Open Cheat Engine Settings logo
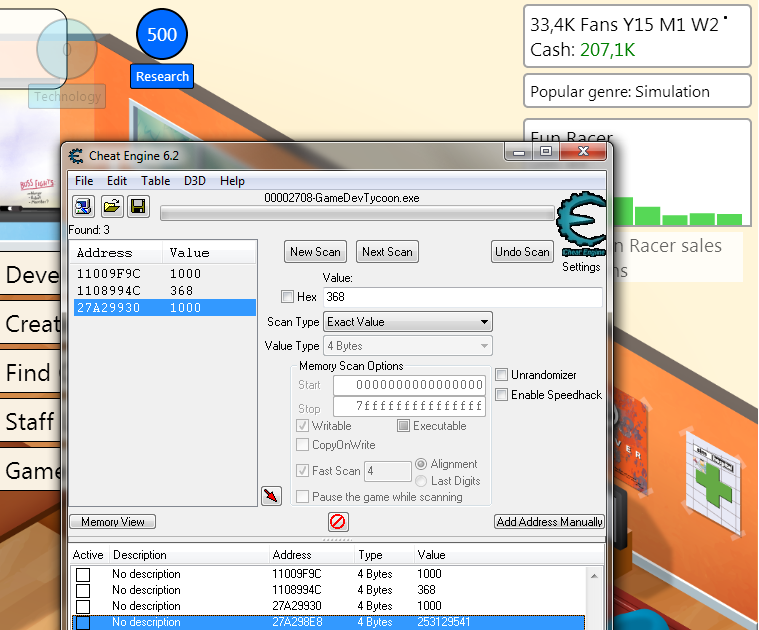The image size is (759, 630). point(581,225)
